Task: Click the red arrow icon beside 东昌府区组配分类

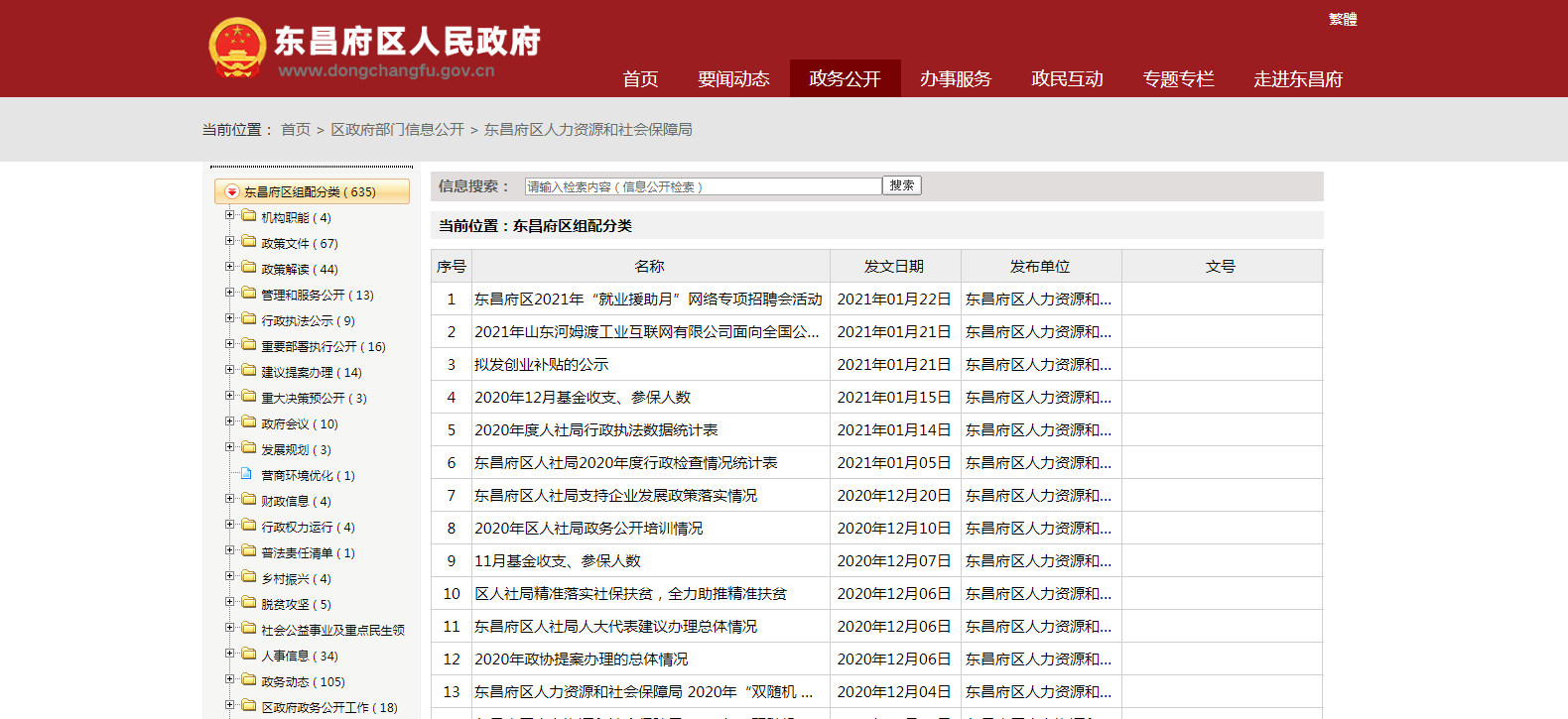Action: tap(232, 192)
